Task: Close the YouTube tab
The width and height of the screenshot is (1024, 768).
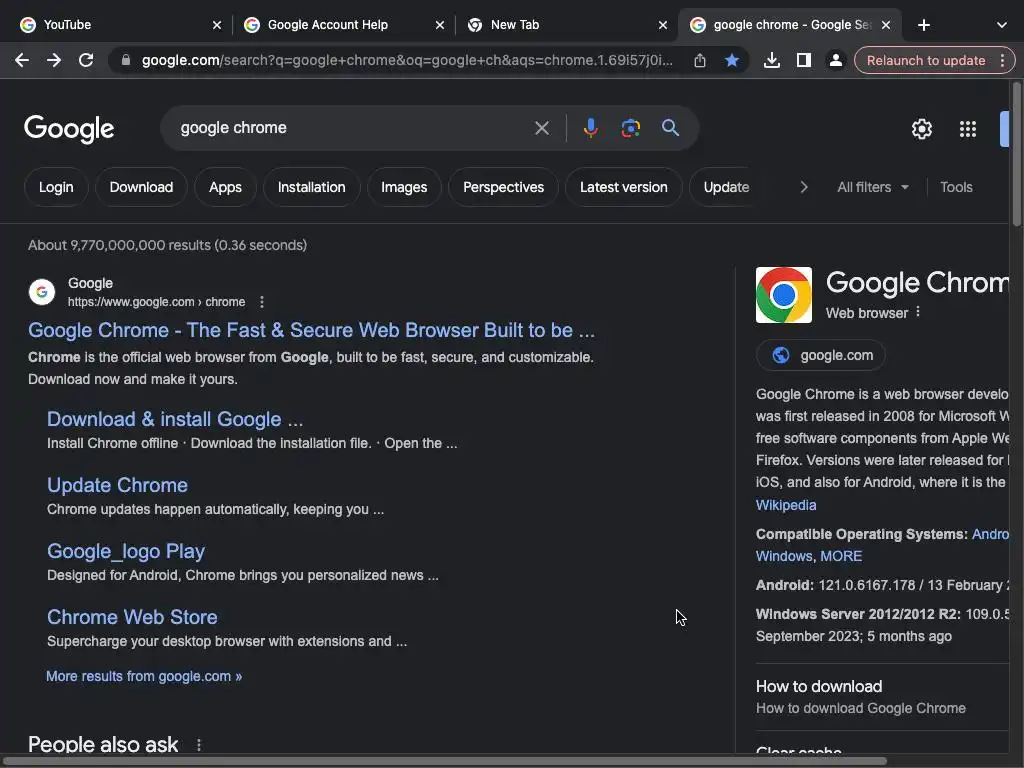Action: click(x=217, y=25)
